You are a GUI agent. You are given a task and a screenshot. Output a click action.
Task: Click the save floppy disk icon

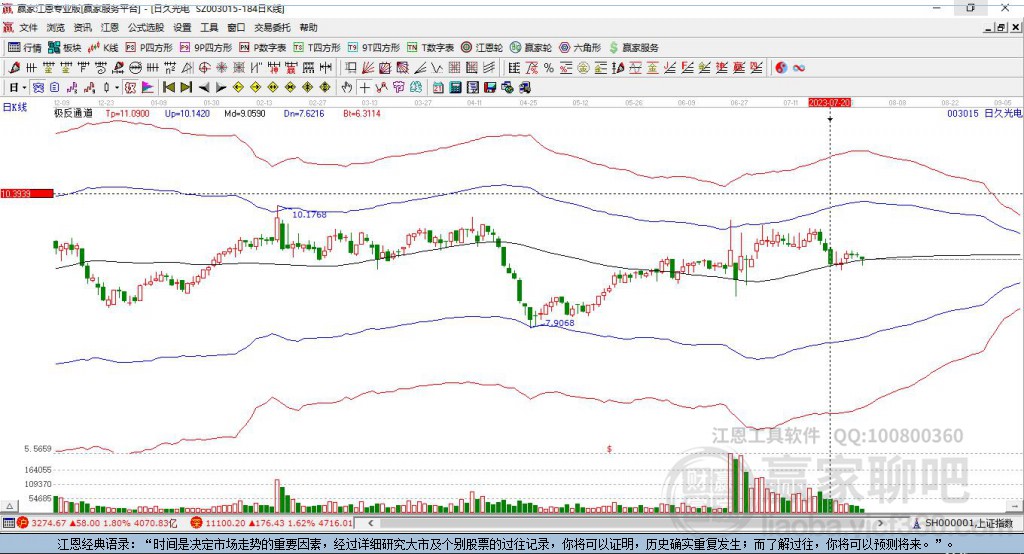490,88
